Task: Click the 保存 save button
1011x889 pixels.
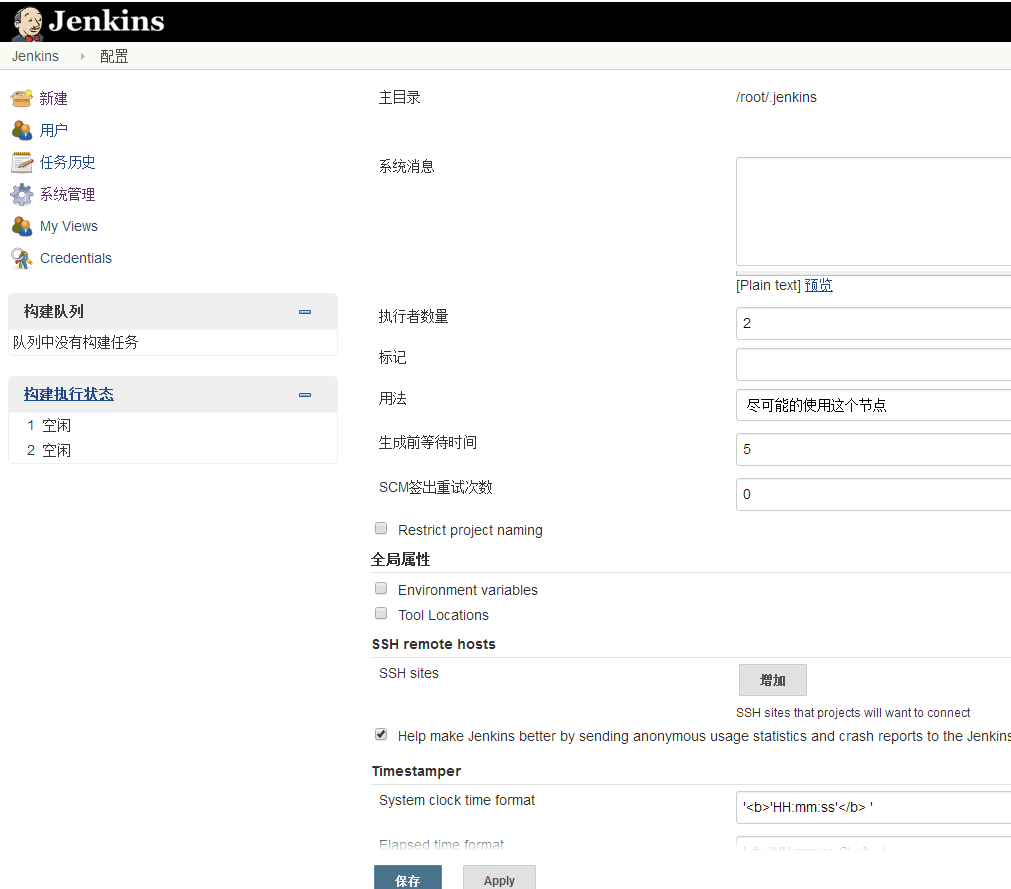Action: pyautogui.click(x=407, y=878)
